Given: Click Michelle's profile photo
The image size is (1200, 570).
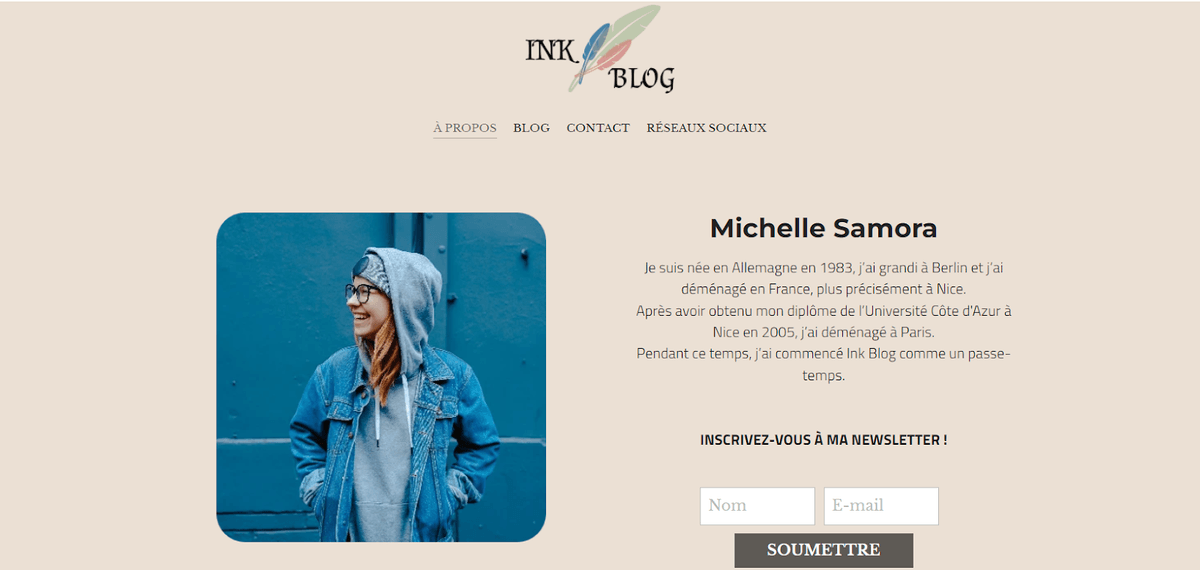Looking at the screenshot, I should pyautogui.click(x=381, y=377).
